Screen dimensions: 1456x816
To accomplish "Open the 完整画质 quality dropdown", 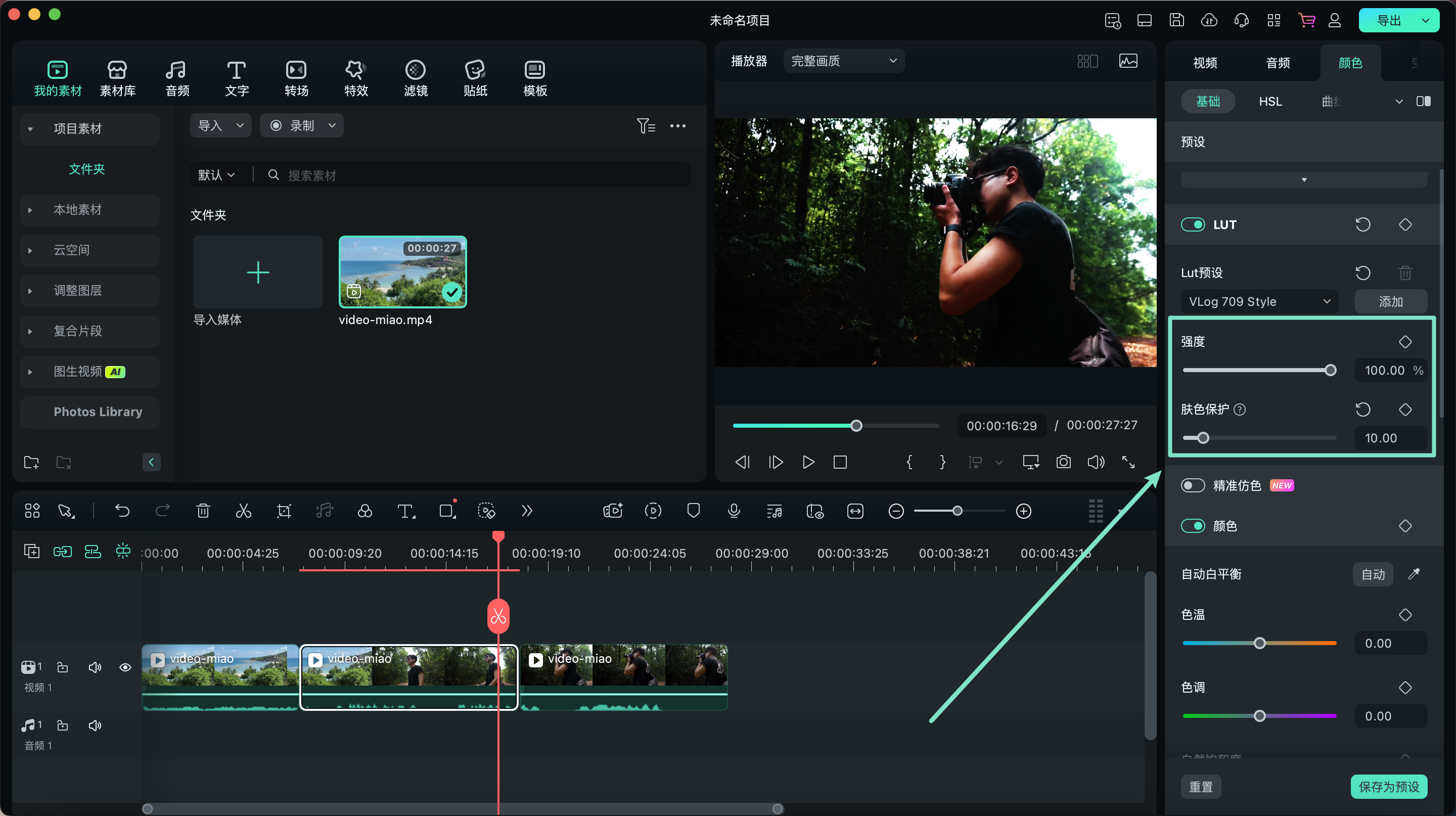I will tap(843, 61).
